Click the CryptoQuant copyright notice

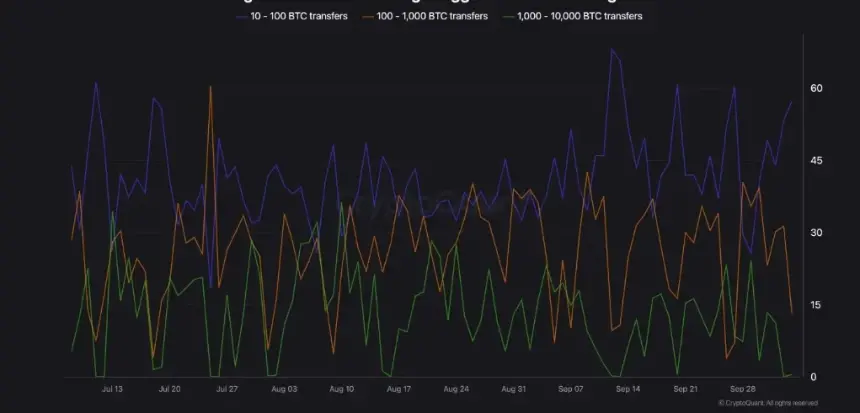[768, 403]
